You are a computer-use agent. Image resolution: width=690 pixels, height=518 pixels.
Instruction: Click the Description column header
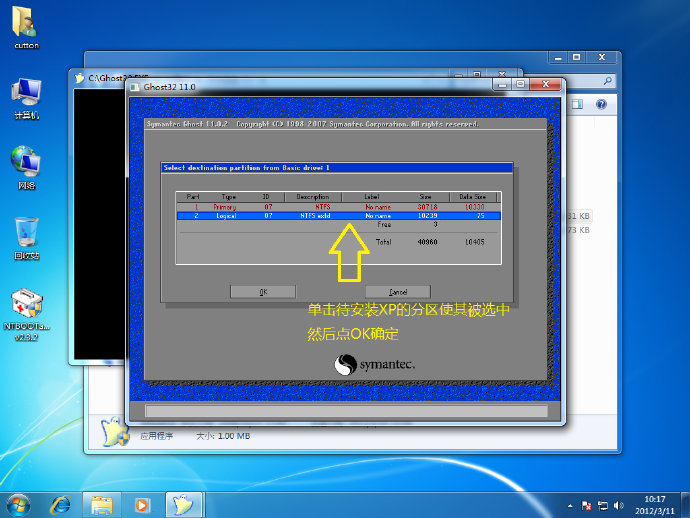(313, 197)
